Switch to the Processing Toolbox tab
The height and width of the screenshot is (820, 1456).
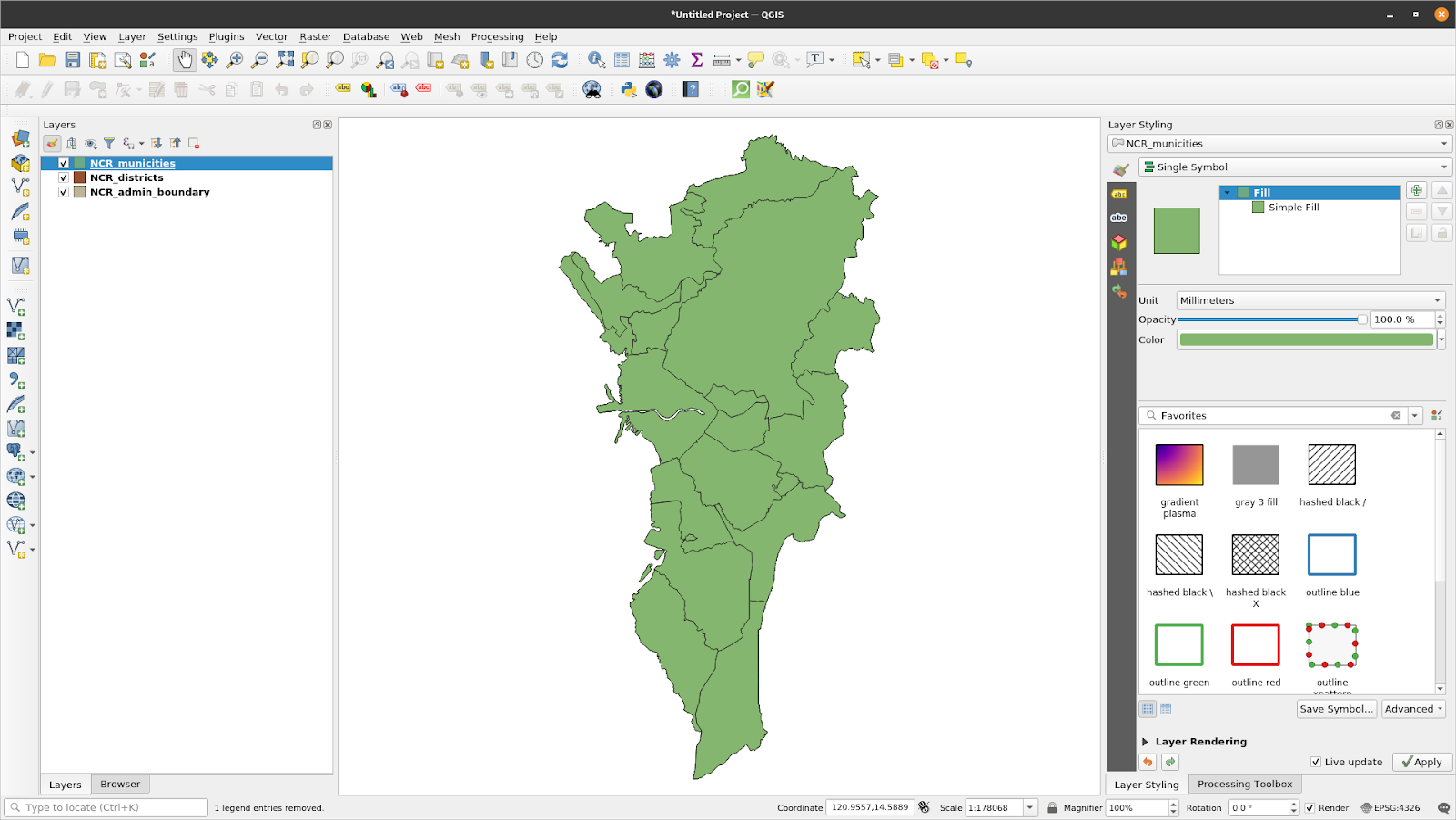point(1244,784)
